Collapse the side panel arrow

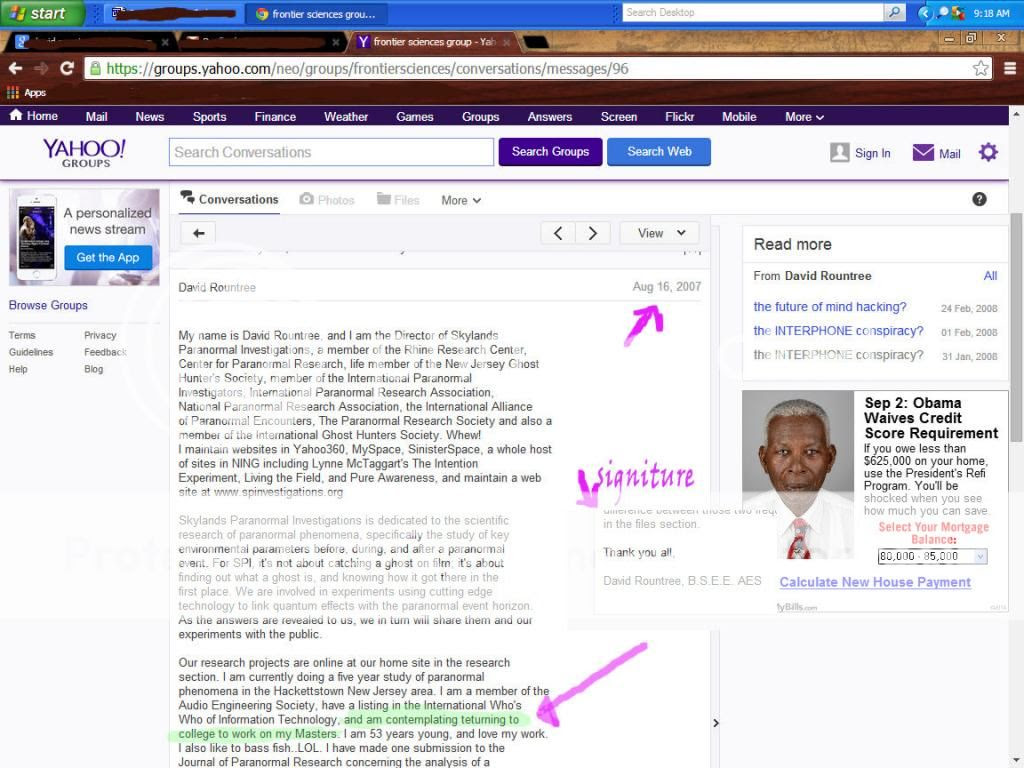tap(716, 723)
